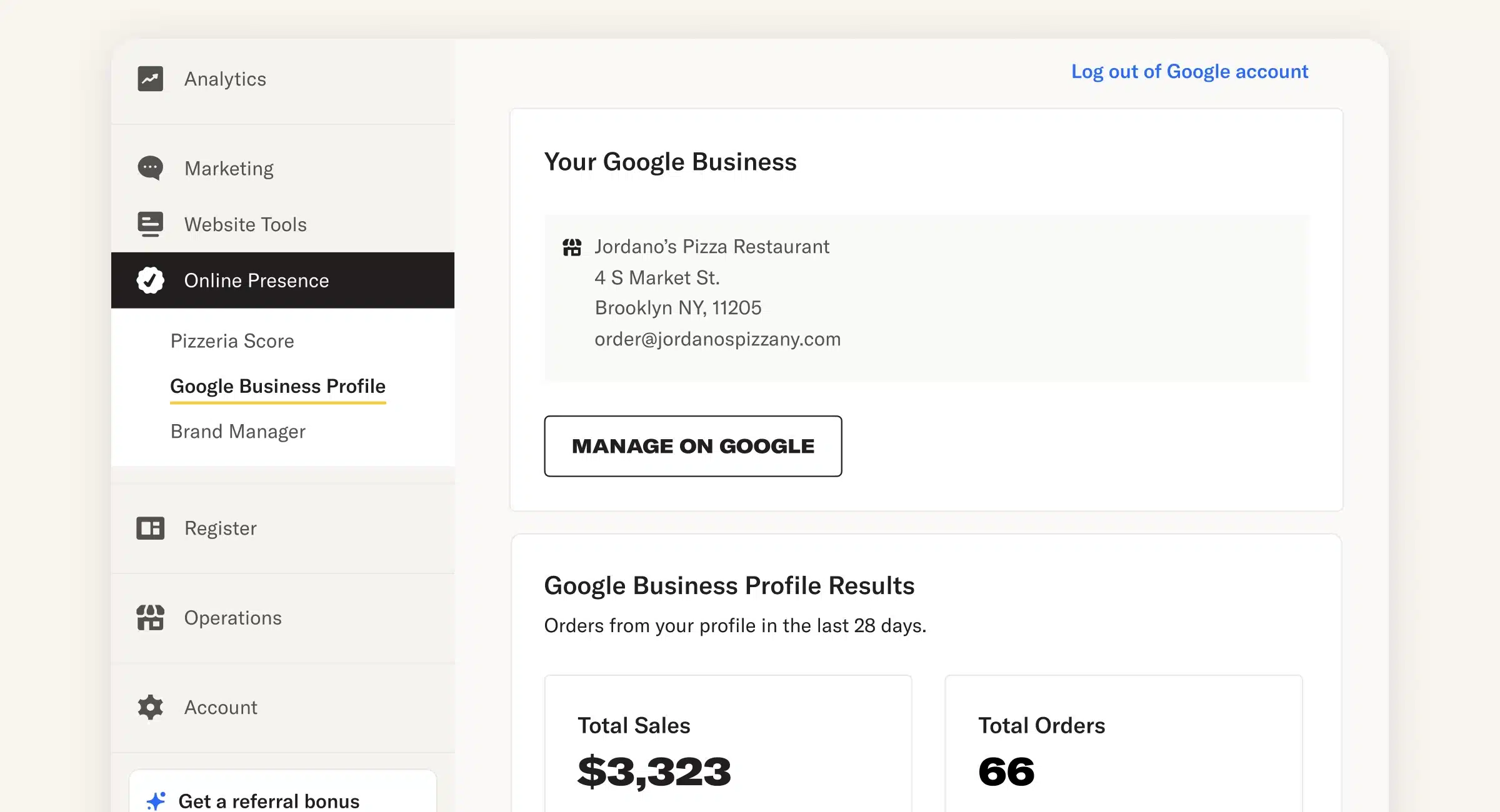
Task: Click the Website Tools icon
Action: click(150, 224)
